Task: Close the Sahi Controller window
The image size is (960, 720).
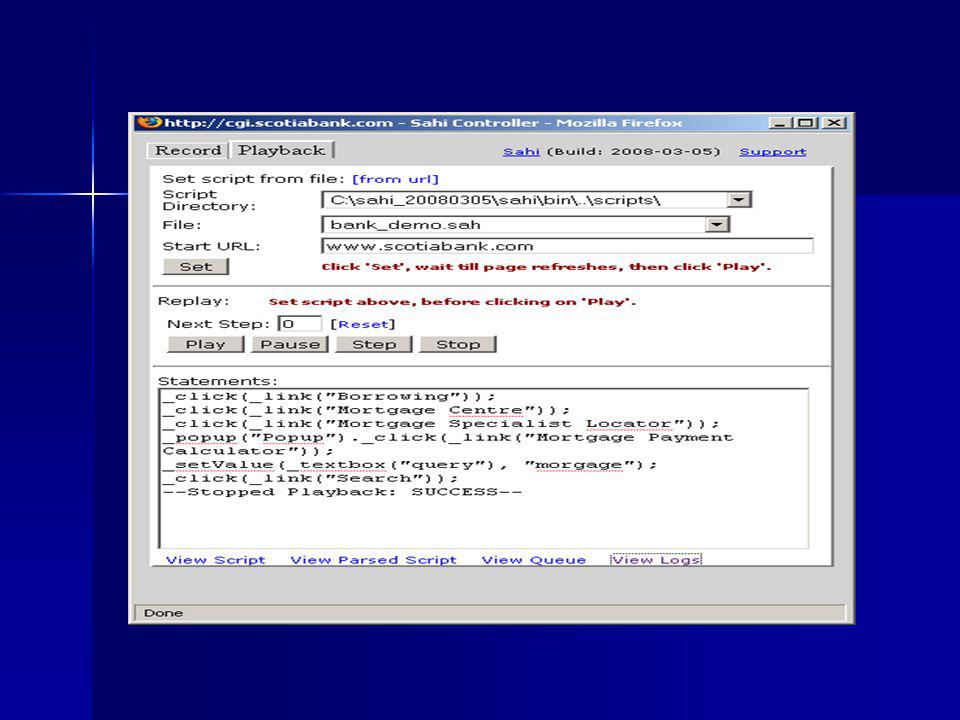Action: coord(834,122)
